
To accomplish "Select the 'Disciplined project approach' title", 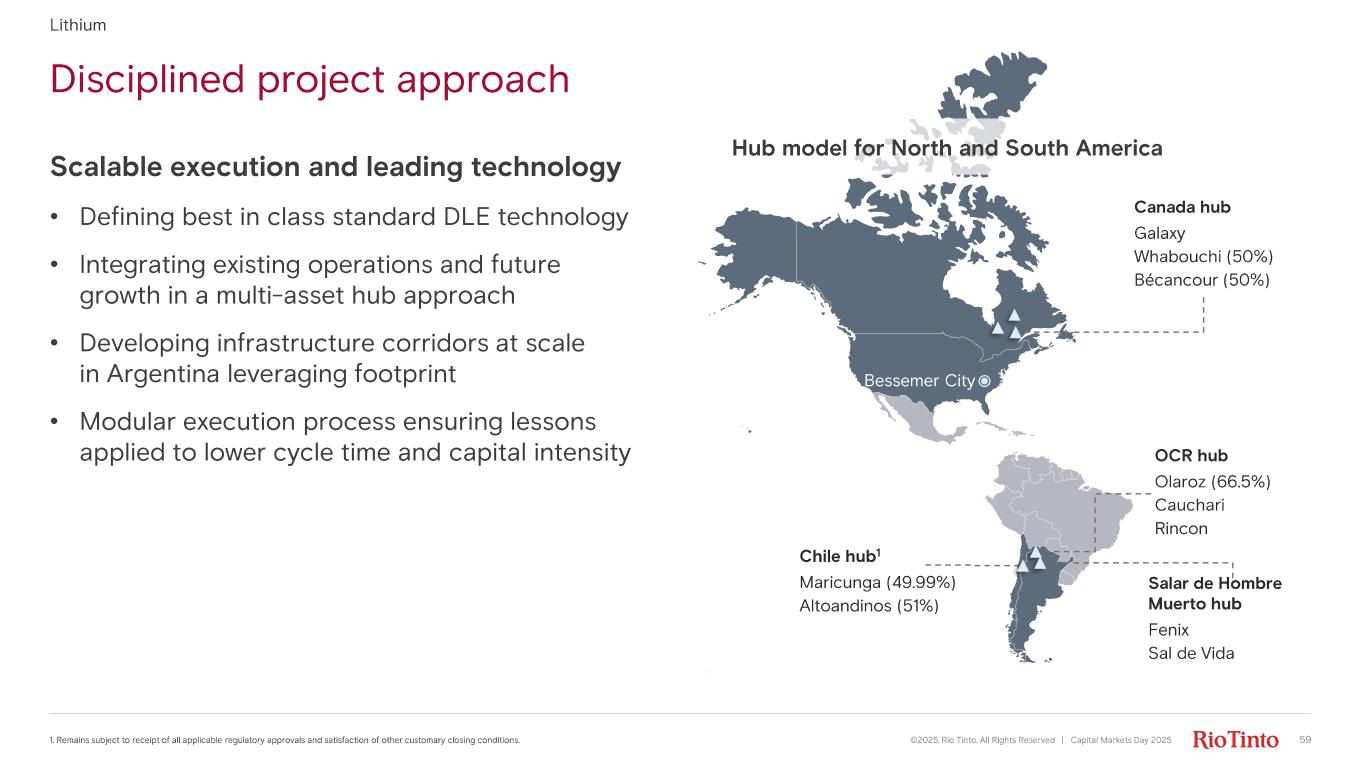I will pos(310,80).
